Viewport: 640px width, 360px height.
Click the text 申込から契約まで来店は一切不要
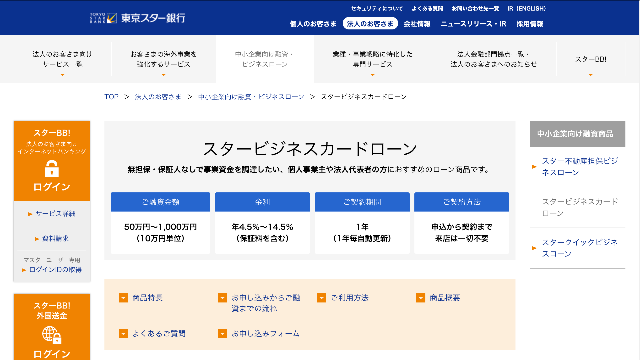462,233
